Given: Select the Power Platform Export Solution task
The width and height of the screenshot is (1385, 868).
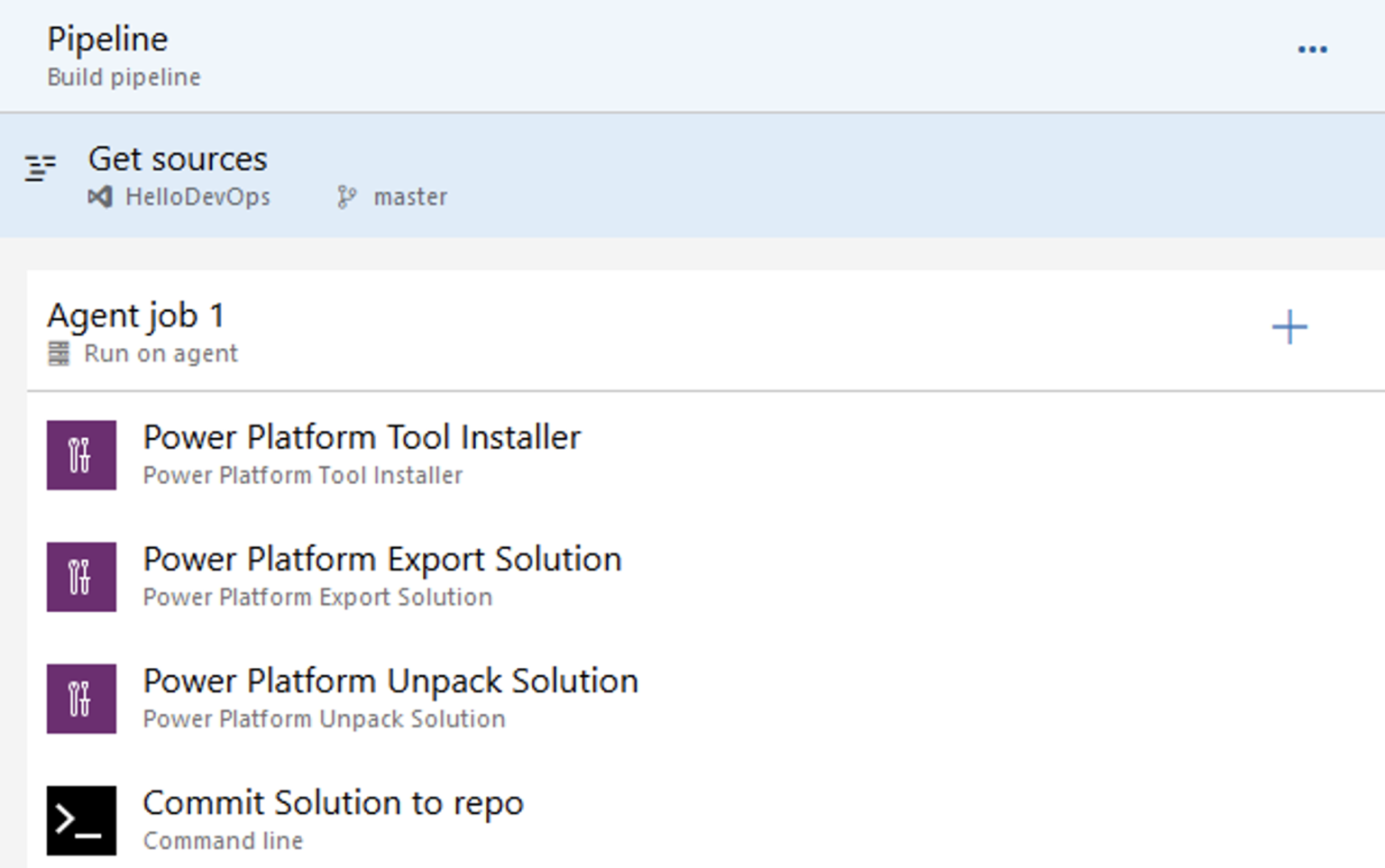Looking at the screenshot, I should coord(382,559).
